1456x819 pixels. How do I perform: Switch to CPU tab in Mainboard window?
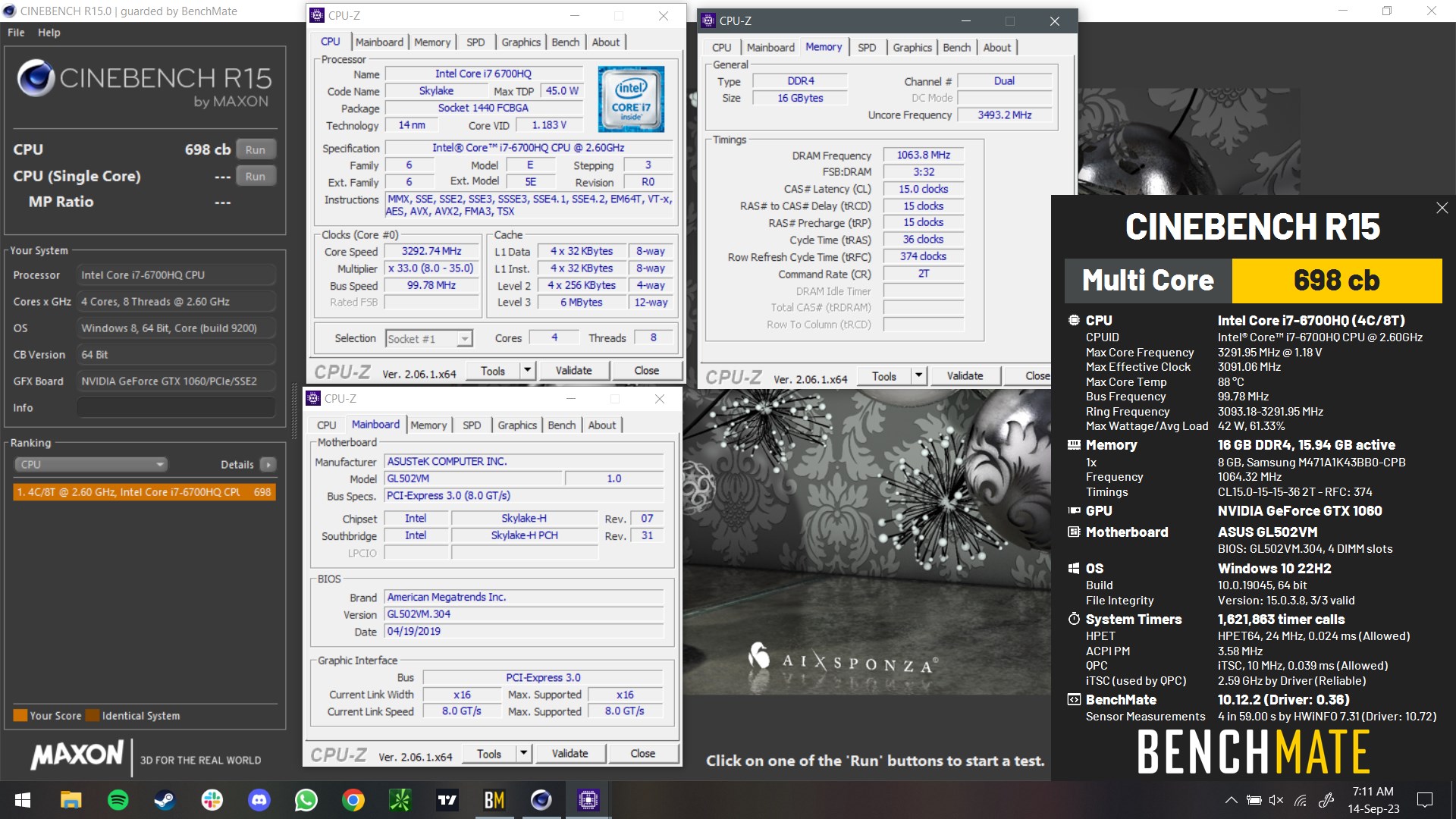327,425
